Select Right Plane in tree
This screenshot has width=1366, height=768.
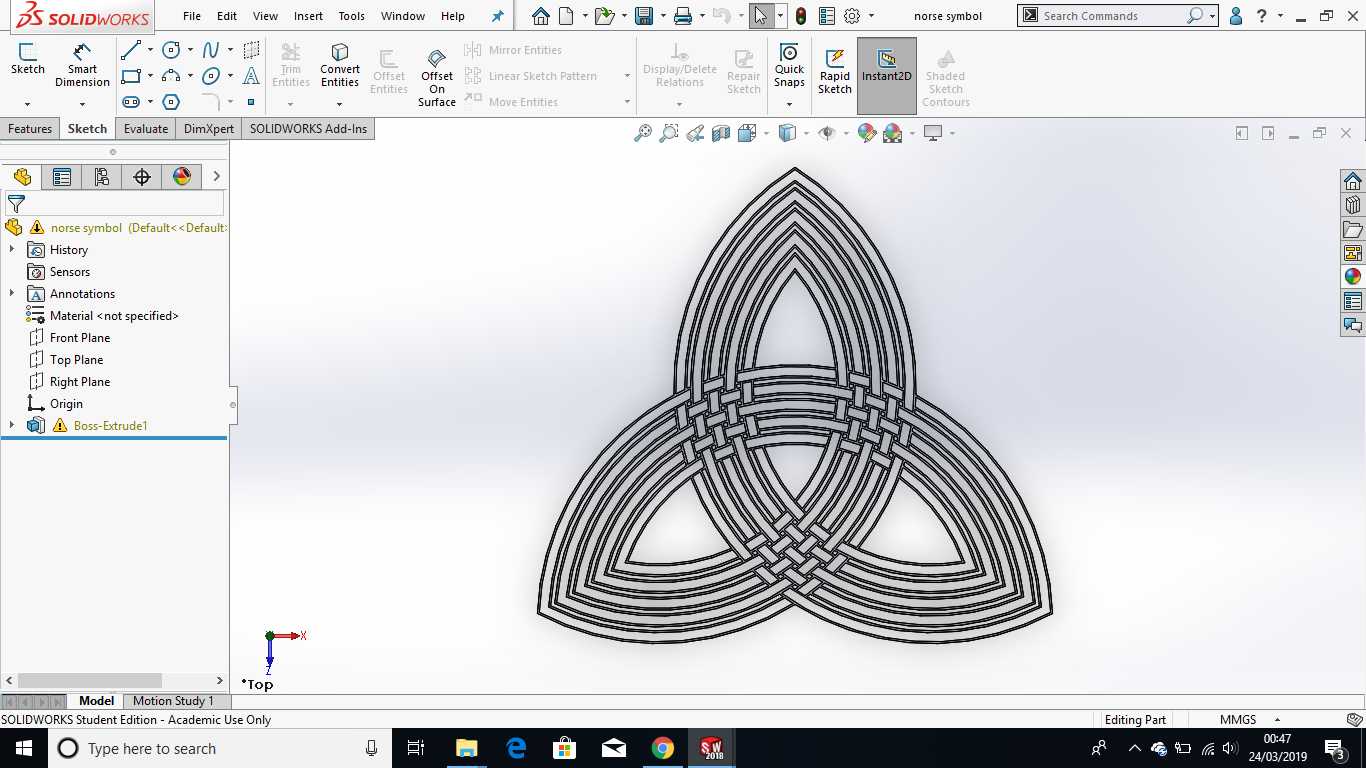(x=79, y=382)
